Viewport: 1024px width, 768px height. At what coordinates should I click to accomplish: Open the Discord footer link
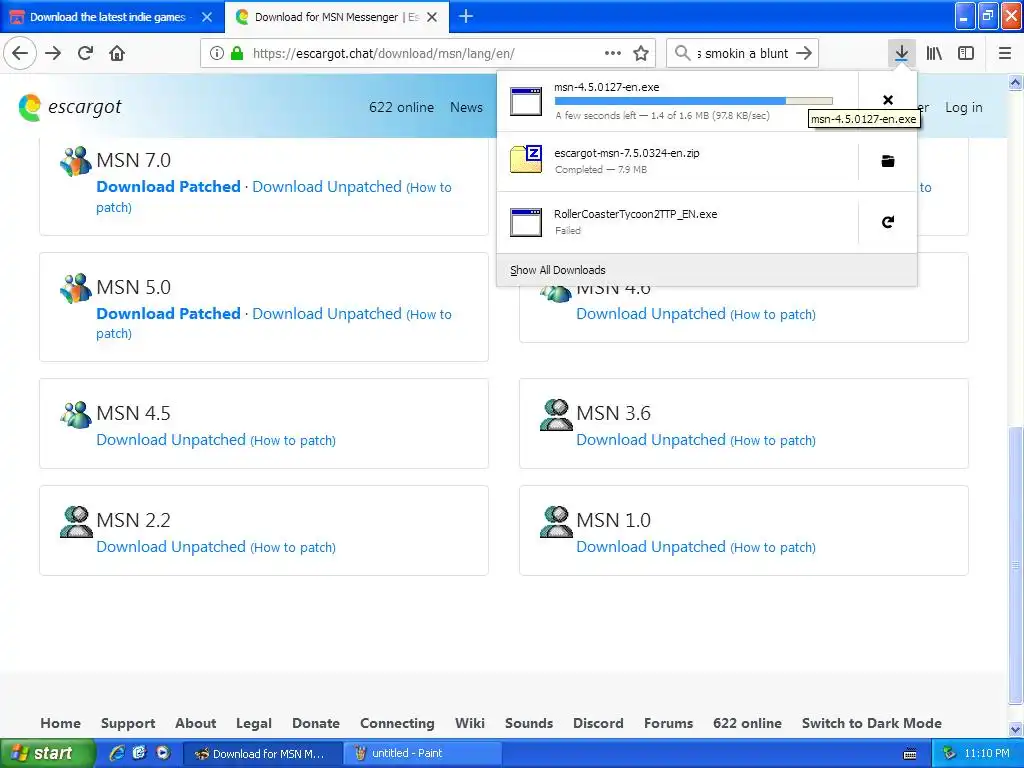click(x=598, y=723)
